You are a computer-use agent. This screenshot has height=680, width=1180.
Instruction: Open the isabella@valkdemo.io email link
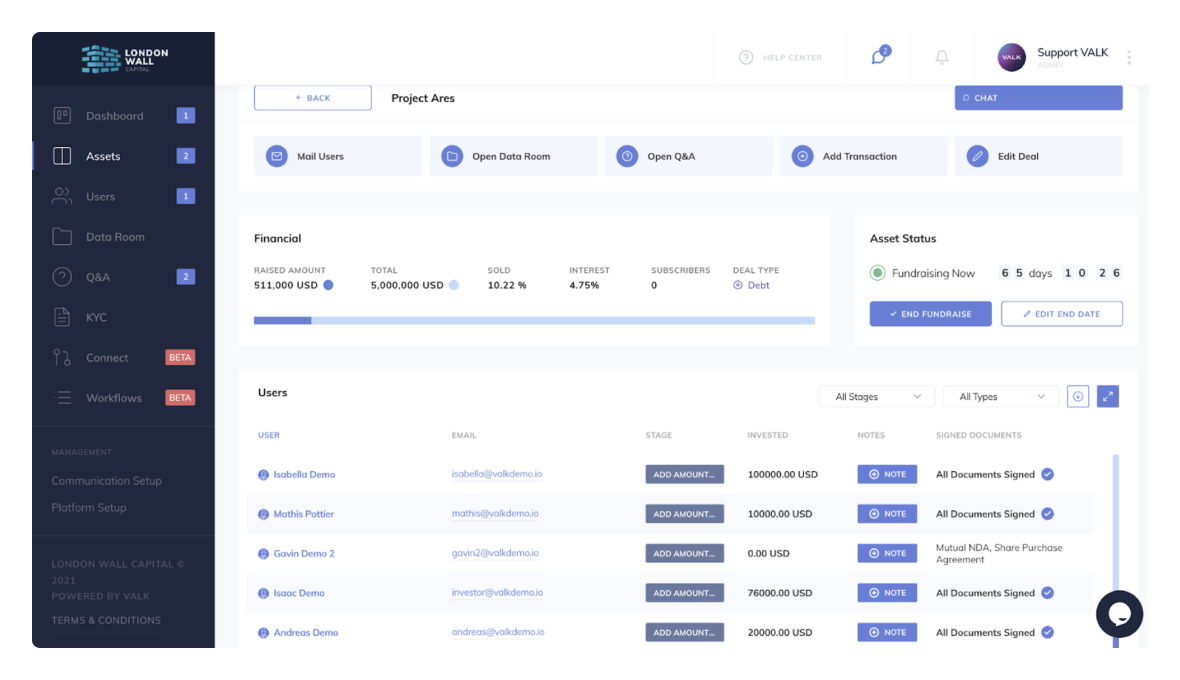(x=496, y=474)
